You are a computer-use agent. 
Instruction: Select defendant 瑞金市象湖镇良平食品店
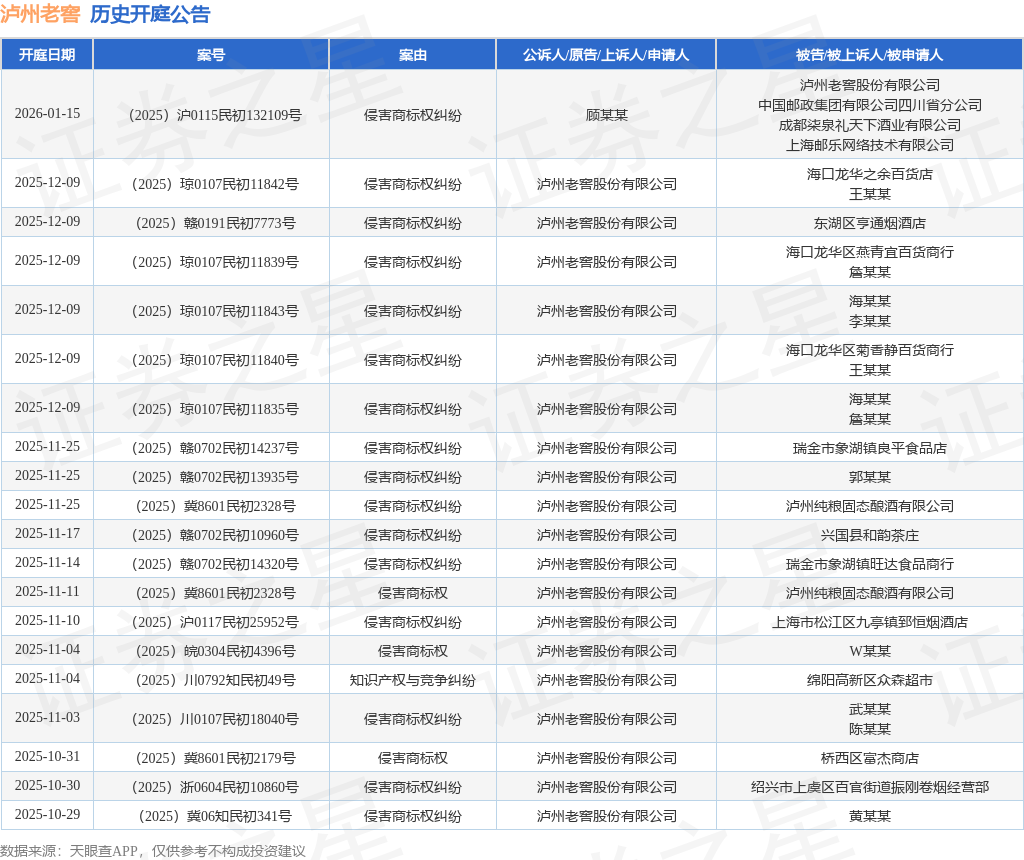click(870, 448)
